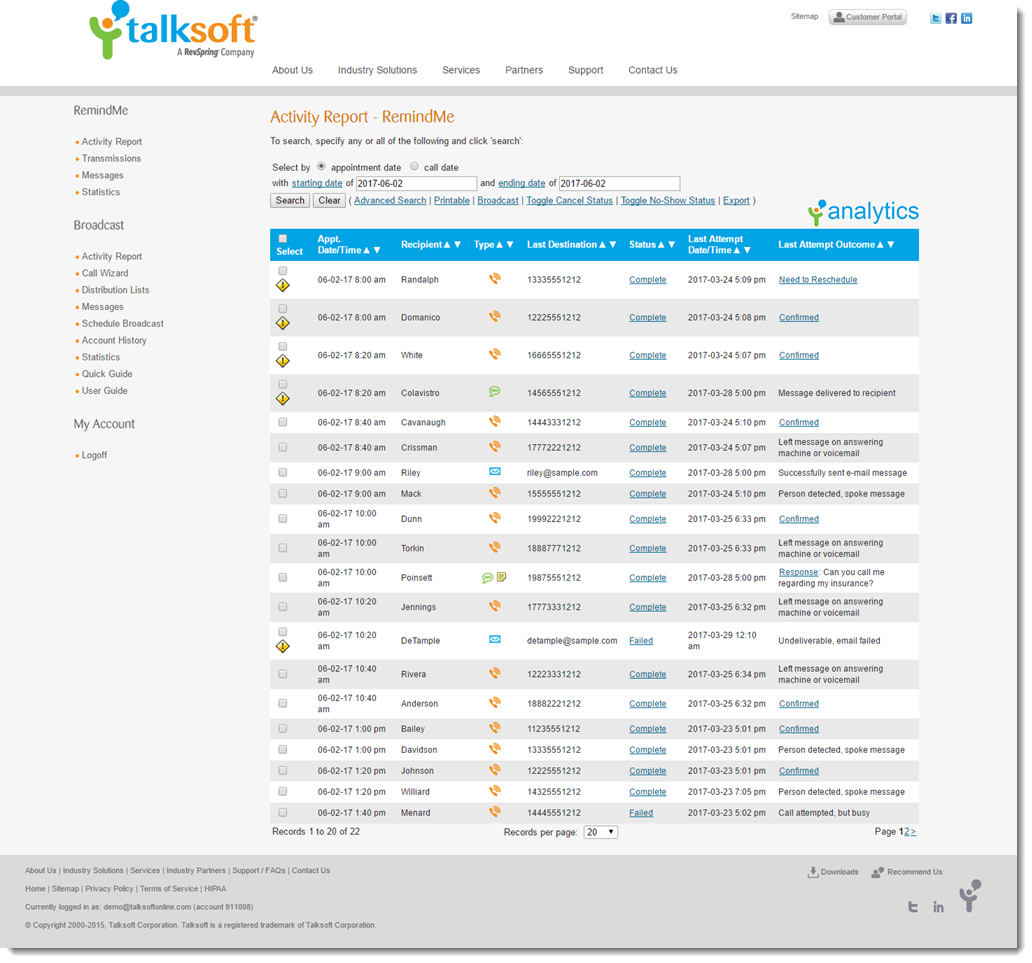
Task: Click phone call icon for Menard
Action: point(494,812)
